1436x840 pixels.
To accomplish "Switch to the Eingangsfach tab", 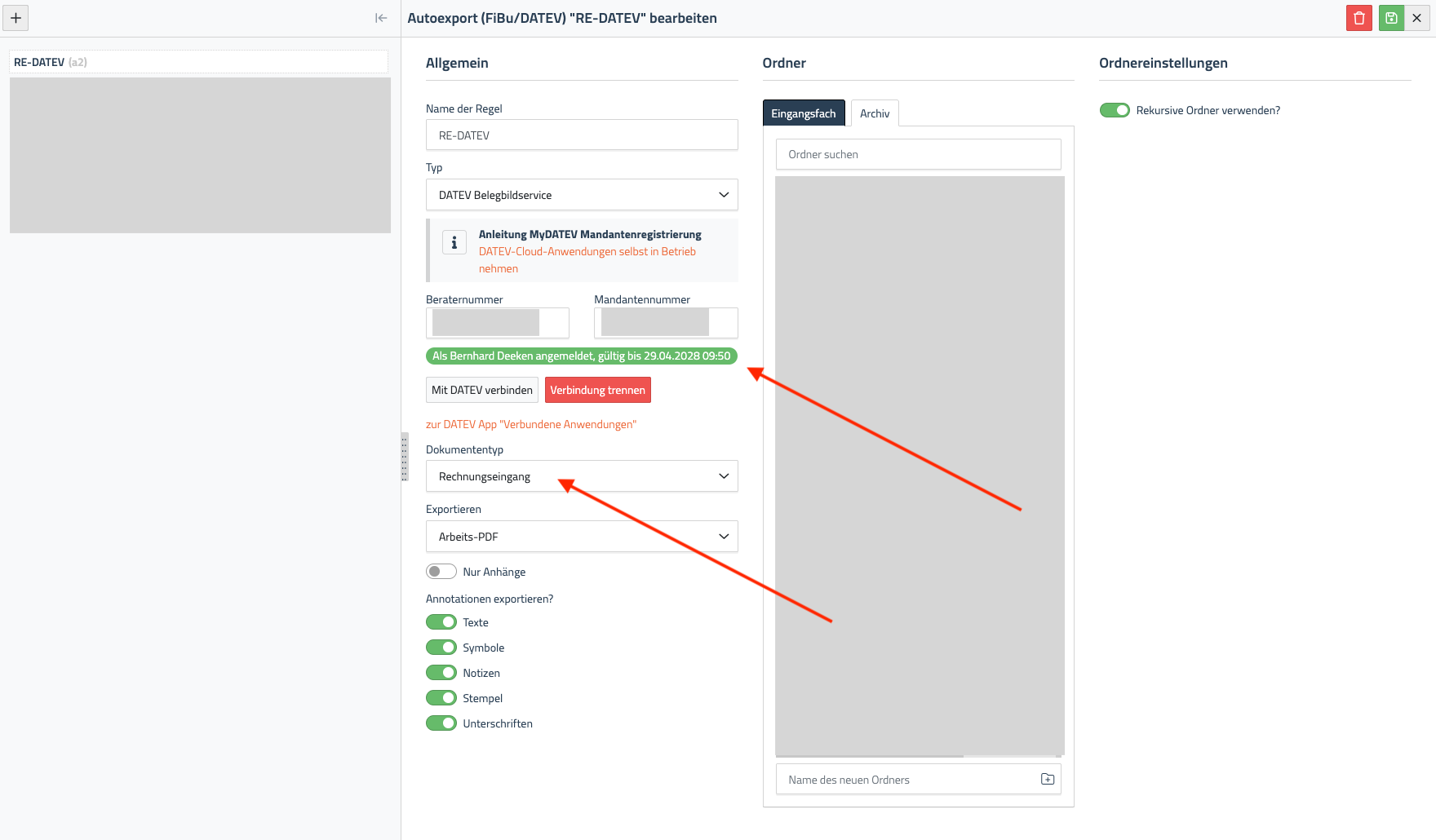I will (x=804, y=113).
